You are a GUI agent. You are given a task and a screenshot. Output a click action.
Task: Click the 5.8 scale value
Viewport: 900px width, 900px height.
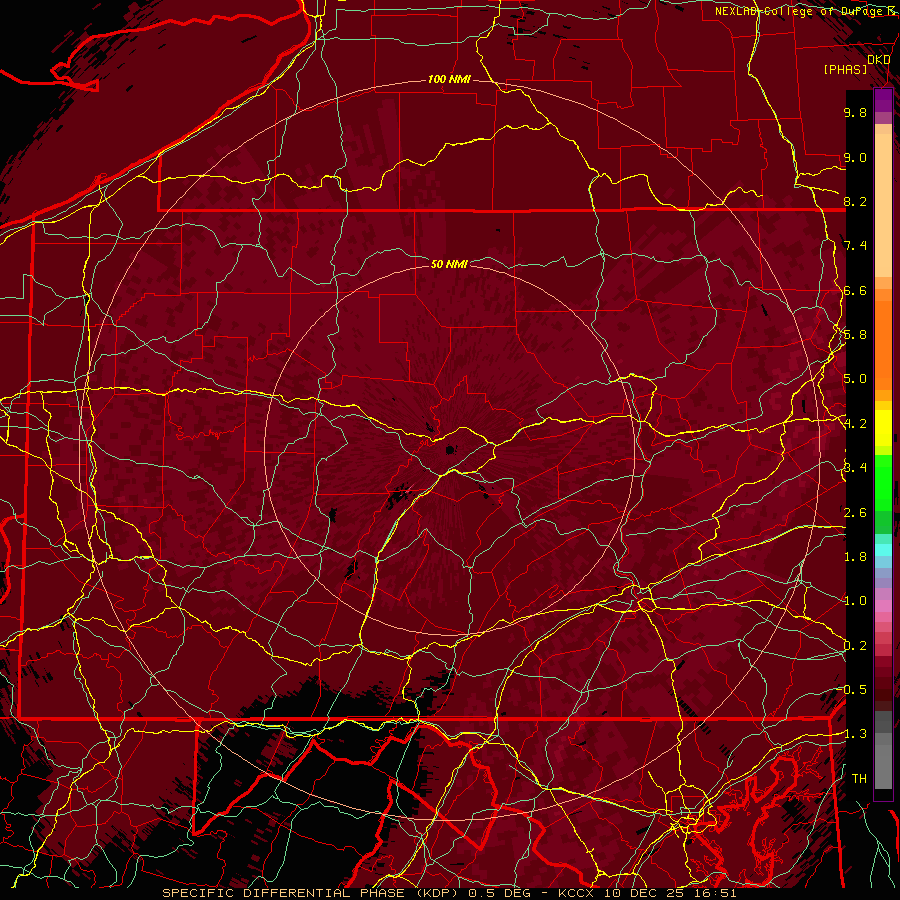(855, 335)
